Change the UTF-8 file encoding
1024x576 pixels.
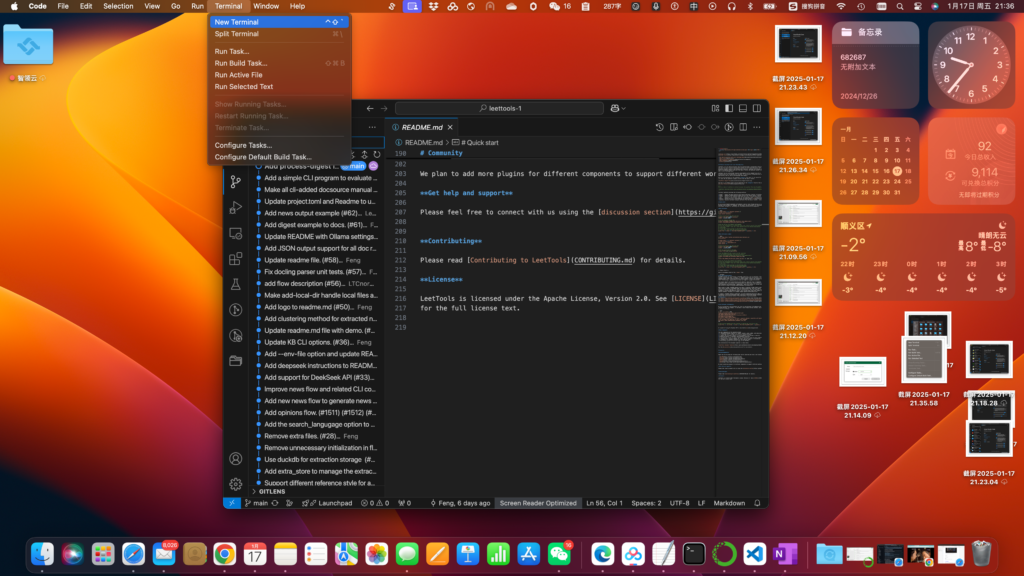pyautogui.click(x=679, y=503)
